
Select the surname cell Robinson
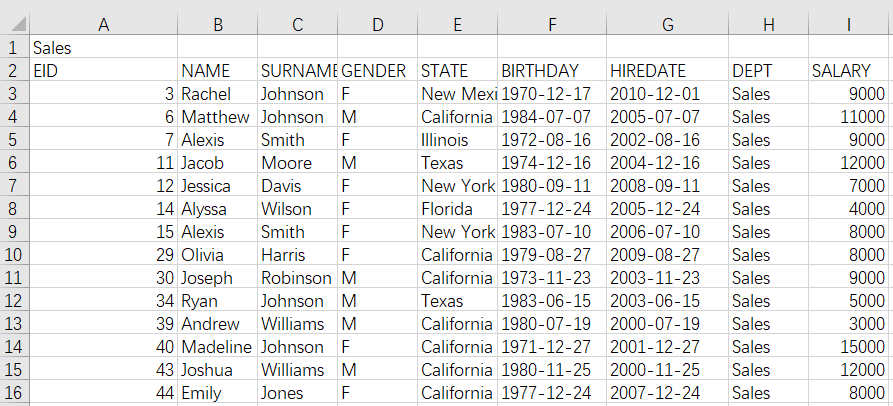click(297, 278)
